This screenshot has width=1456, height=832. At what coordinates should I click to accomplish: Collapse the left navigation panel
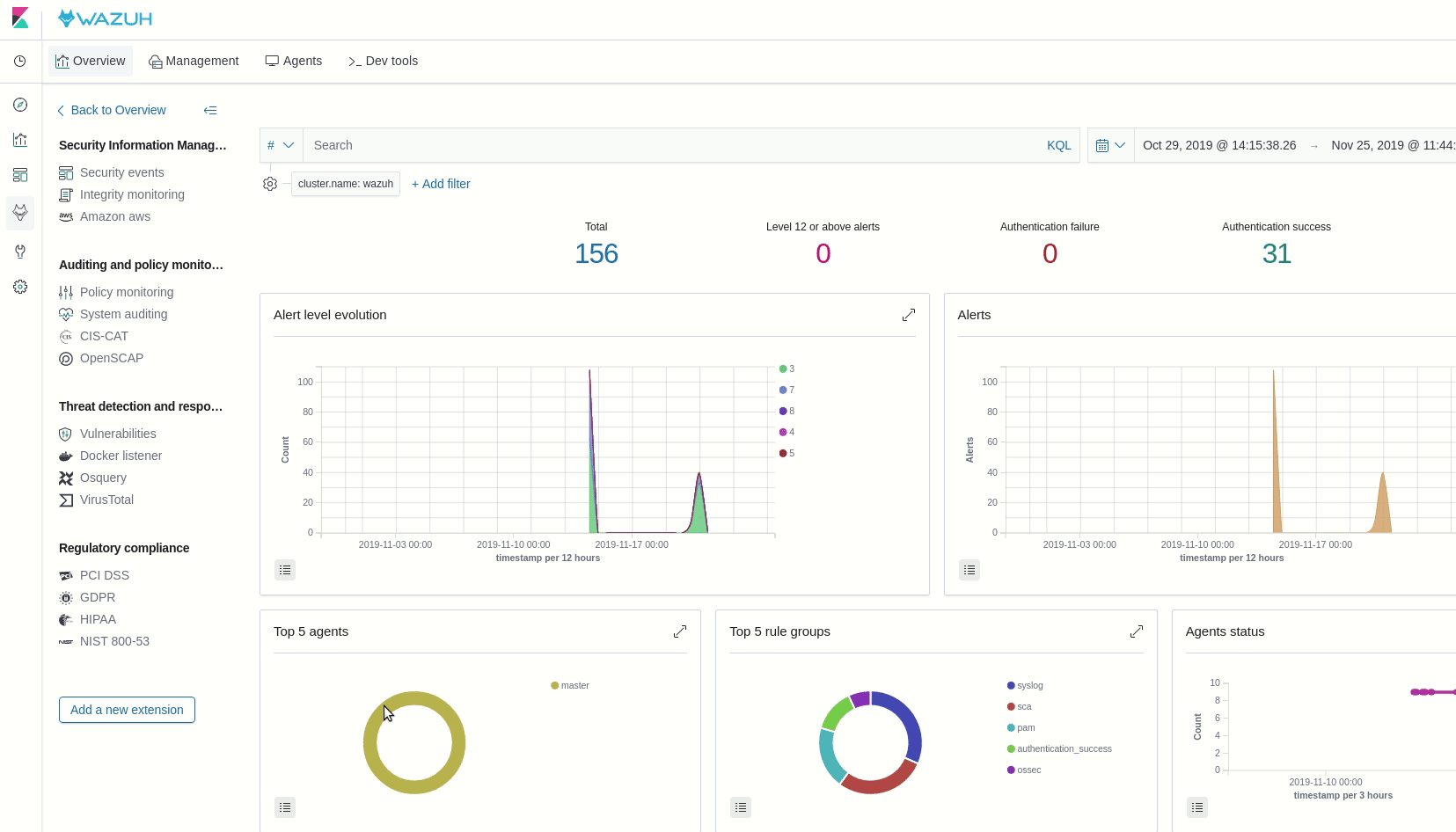click(x=209, y=111)
